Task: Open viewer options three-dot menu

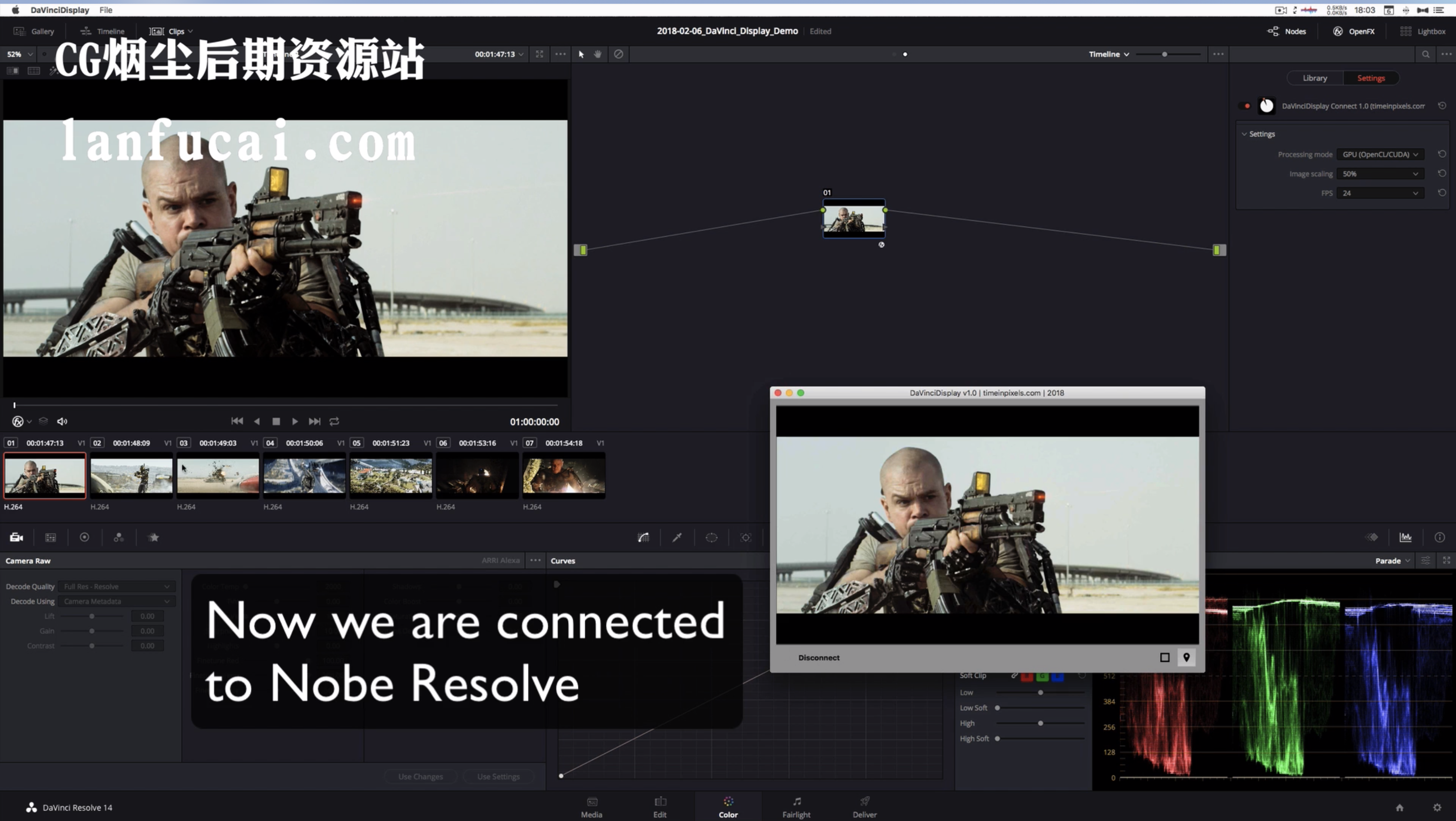Action: [x=560, y=54]
